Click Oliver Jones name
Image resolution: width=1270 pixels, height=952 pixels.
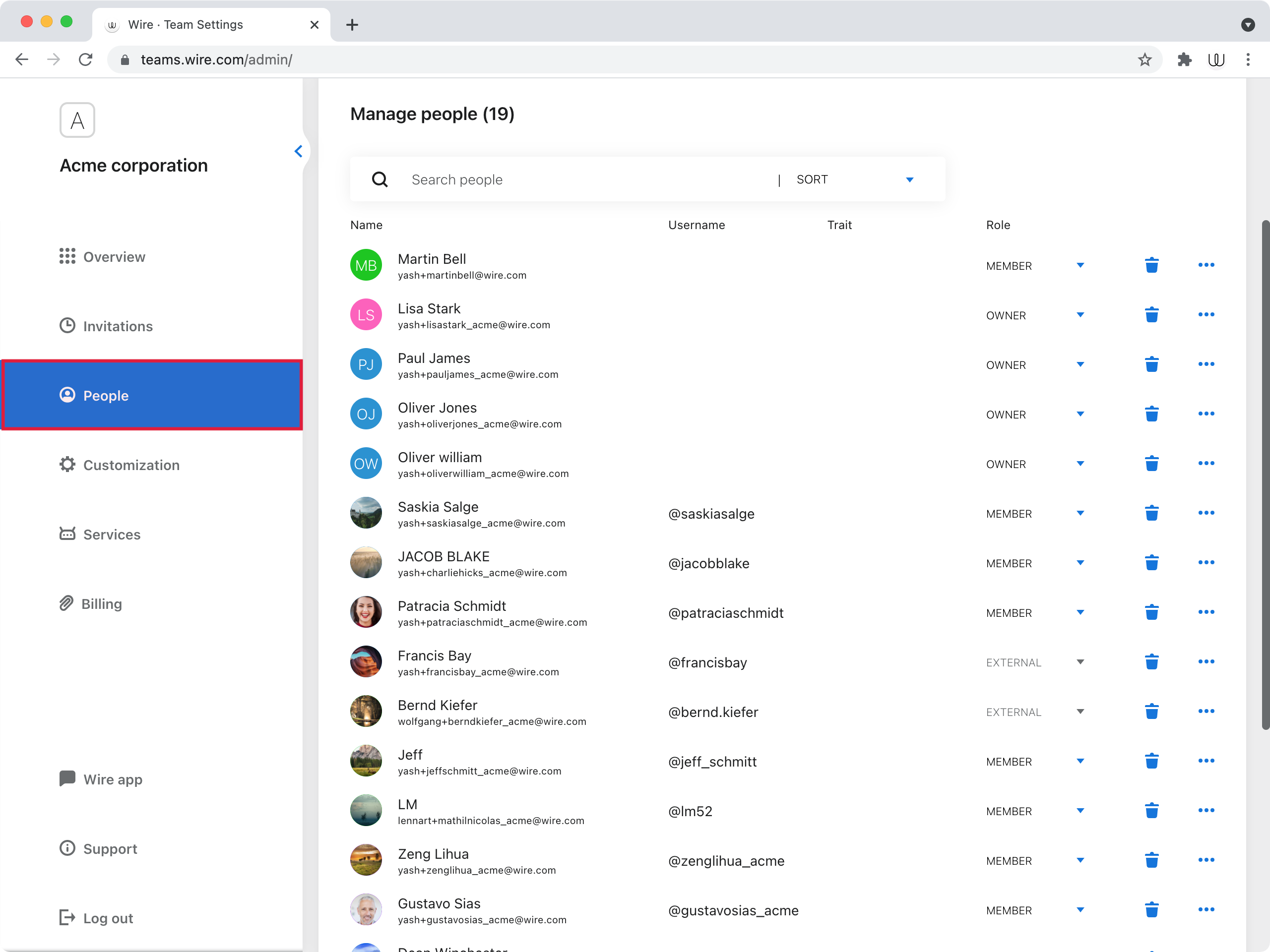[x=437, y=408]
